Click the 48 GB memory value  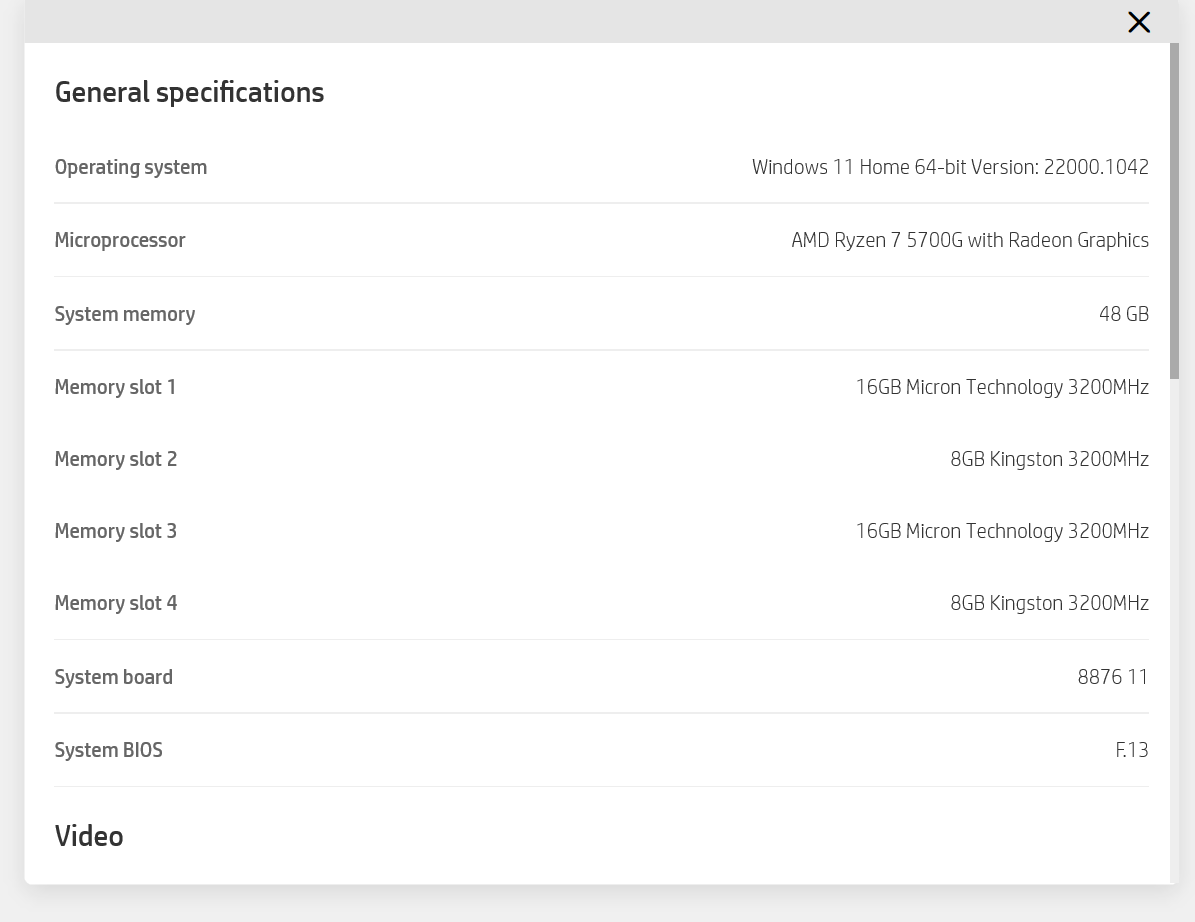[1123, 314]
